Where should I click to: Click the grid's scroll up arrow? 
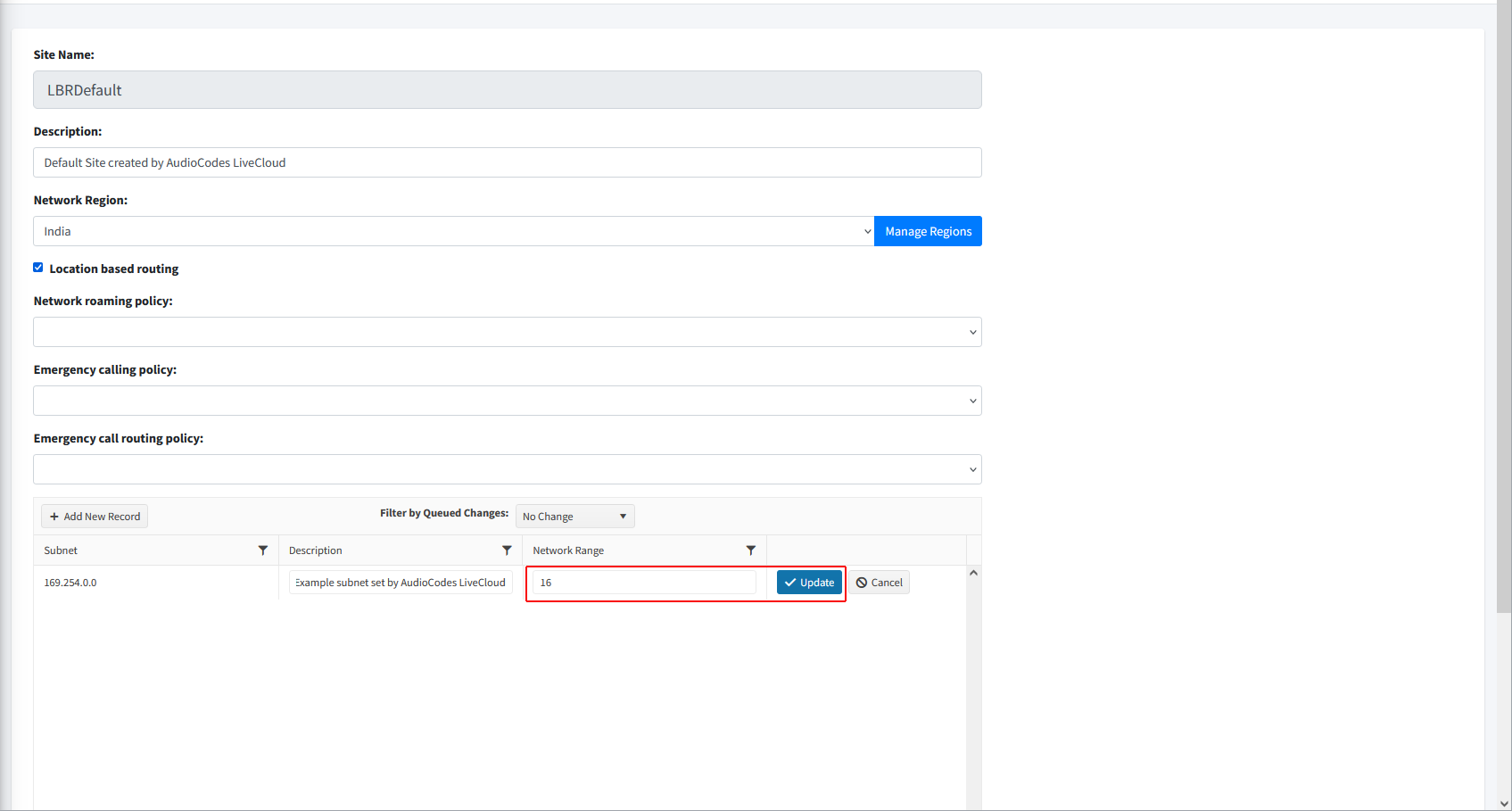973,573
